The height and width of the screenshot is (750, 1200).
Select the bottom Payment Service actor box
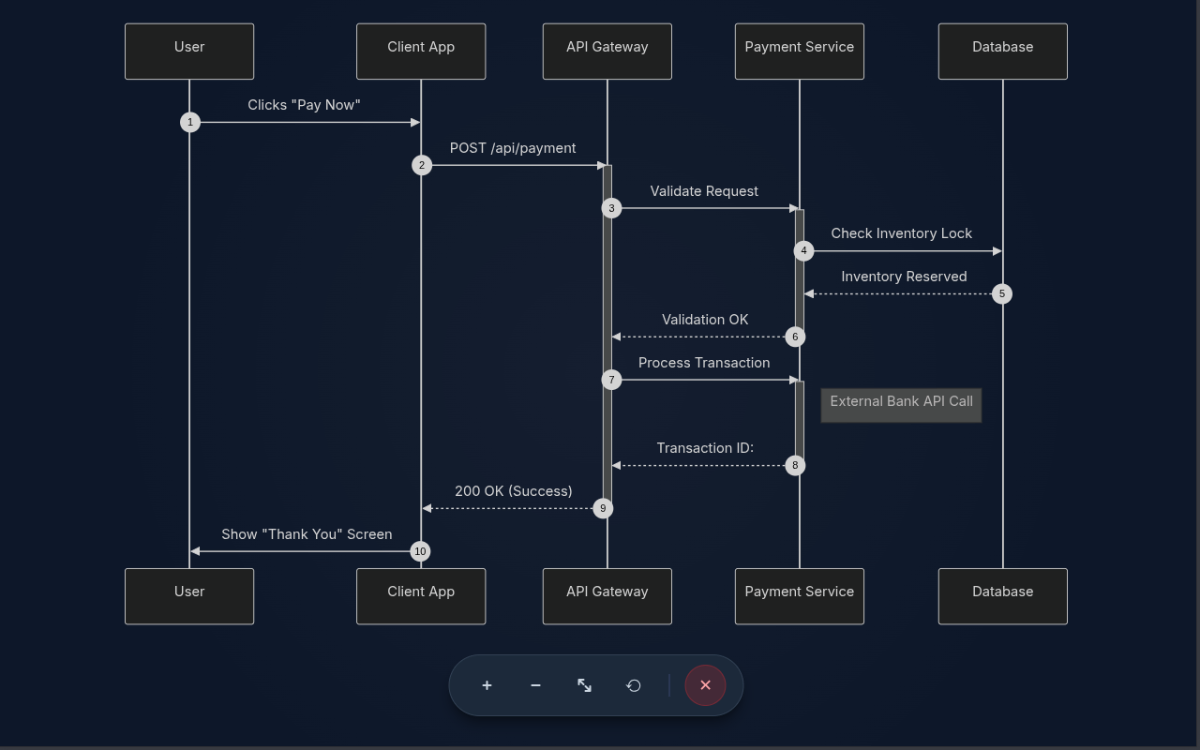[799, 596]
